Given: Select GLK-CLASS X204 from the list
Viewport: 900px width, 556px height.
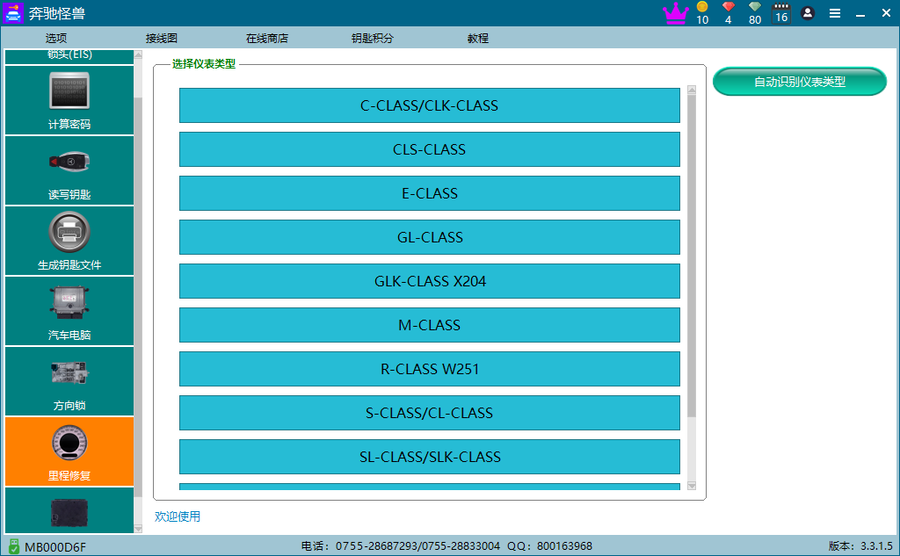Looking at the screenshot, I should (429, 281).
